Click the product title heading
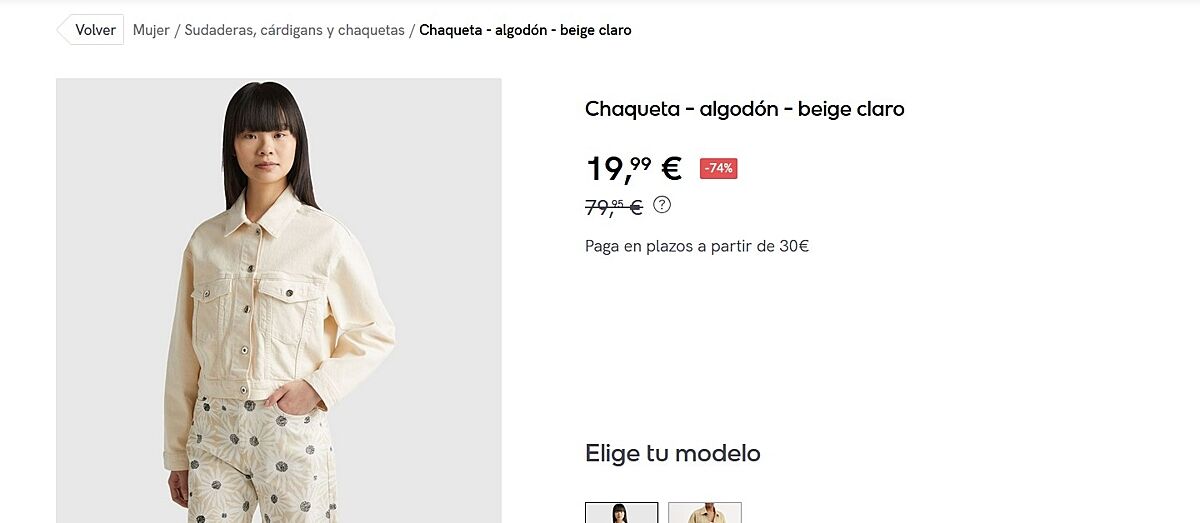The height and width of the screenshot is (523, 1200). [x=744, y=109]
